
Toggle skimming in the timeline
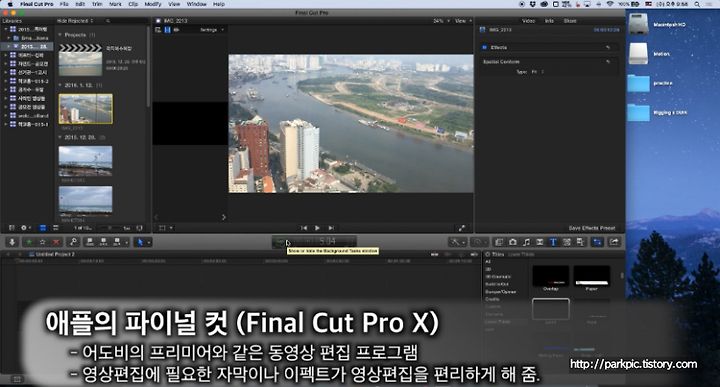pyautogui.click(x=434, y=254)
